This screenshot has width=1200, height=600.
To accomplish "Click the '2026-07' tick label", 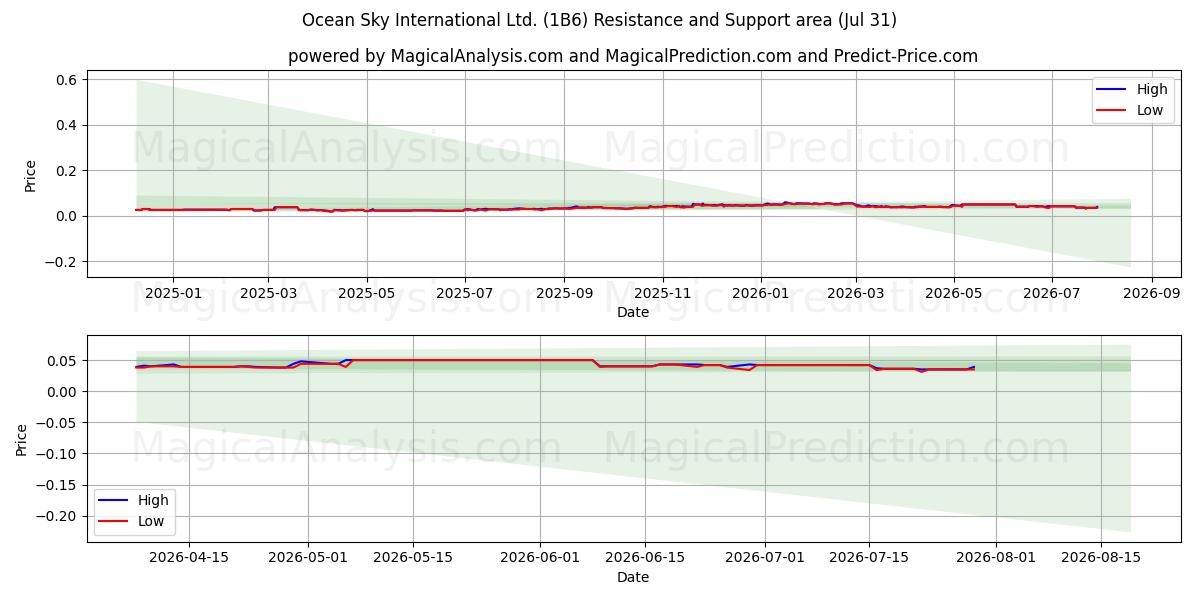I will point(1052,293).
